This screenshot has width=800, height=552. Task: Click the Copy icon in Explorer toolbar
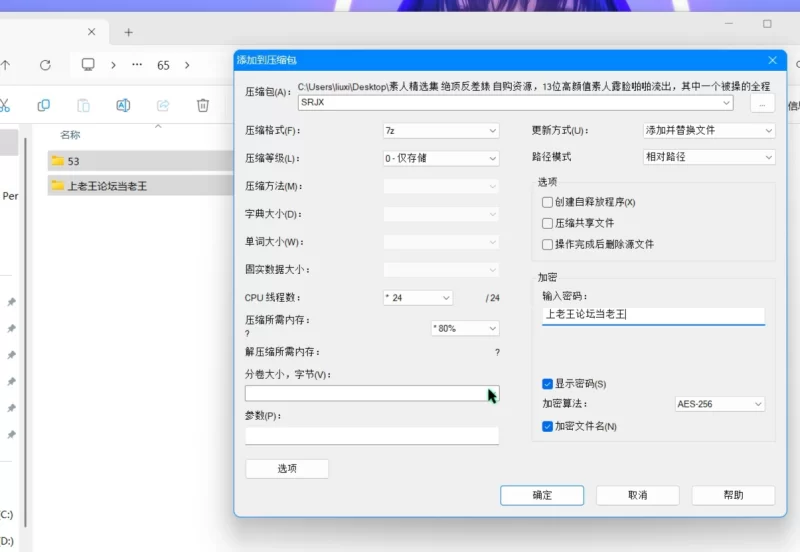pyautogui.click(x=43, y=105)
